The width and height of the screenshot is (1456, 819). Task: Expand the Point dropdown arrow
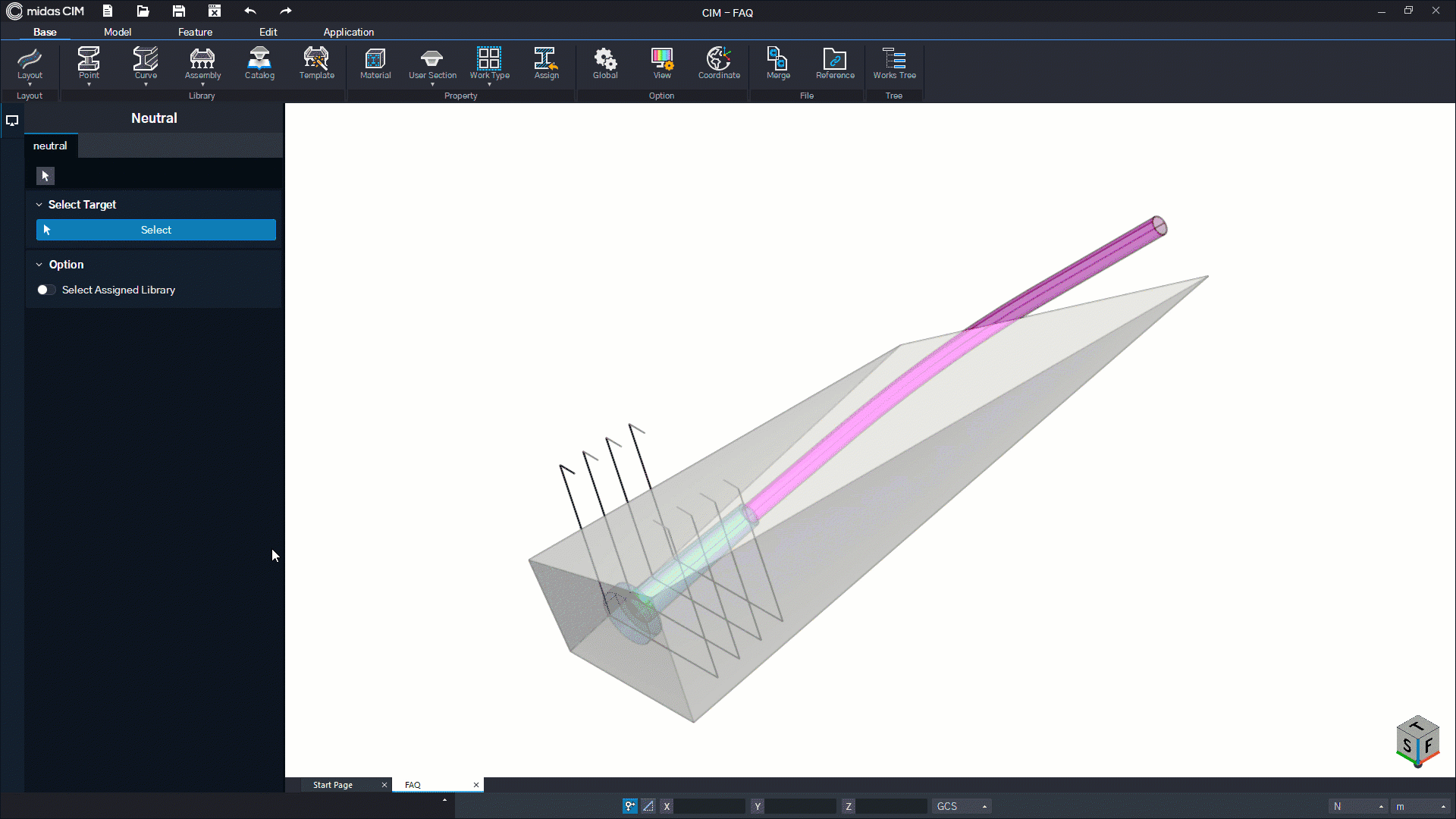(x=89, y=84)
